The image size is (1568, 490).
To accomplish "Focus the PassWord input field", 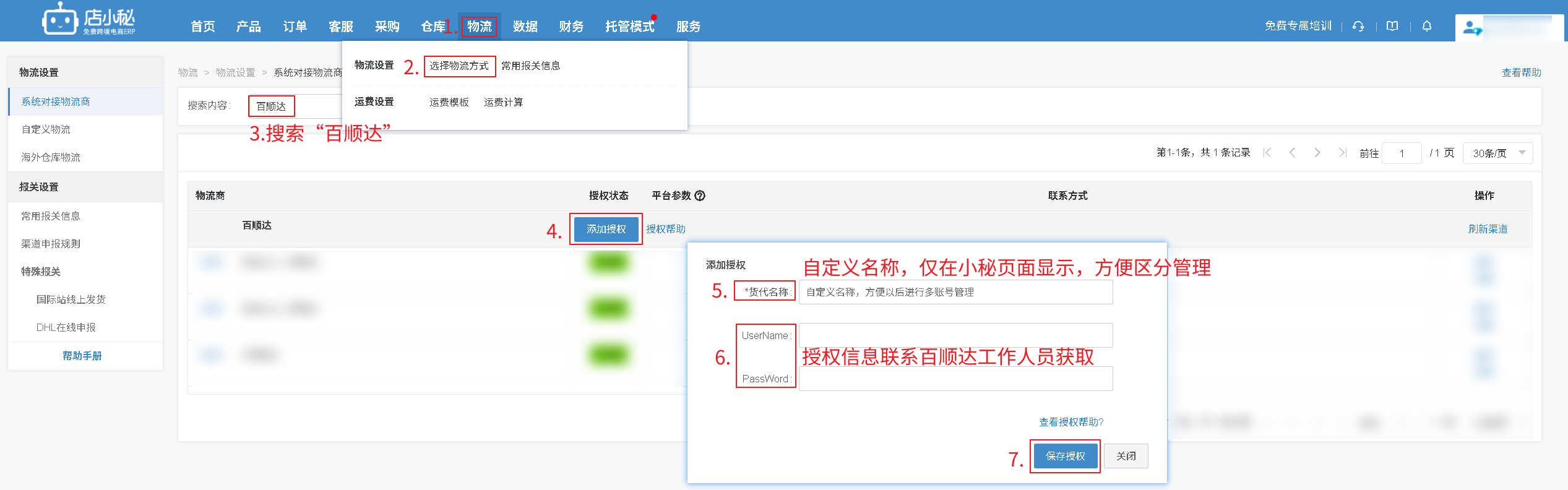I will pyautogui.click(x=956, y=379).
